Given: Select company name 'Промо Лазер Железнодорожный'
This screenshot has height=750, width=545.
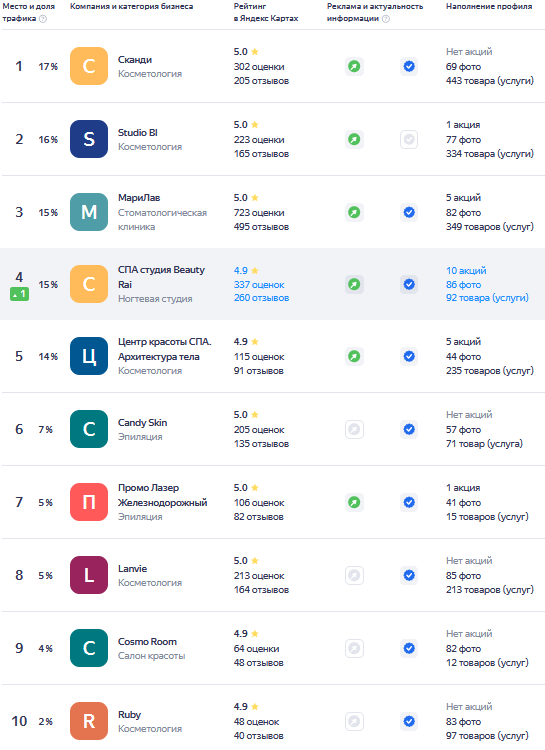Looking at the screenshot, I should click(163, 495).
